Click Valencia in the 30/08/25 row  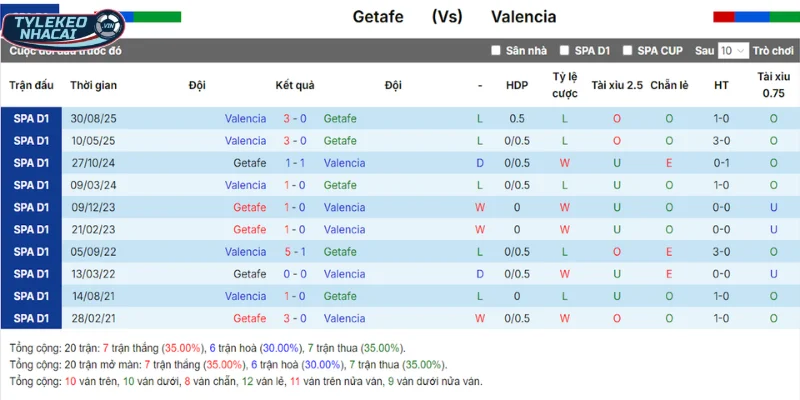(x=245, y=118)
